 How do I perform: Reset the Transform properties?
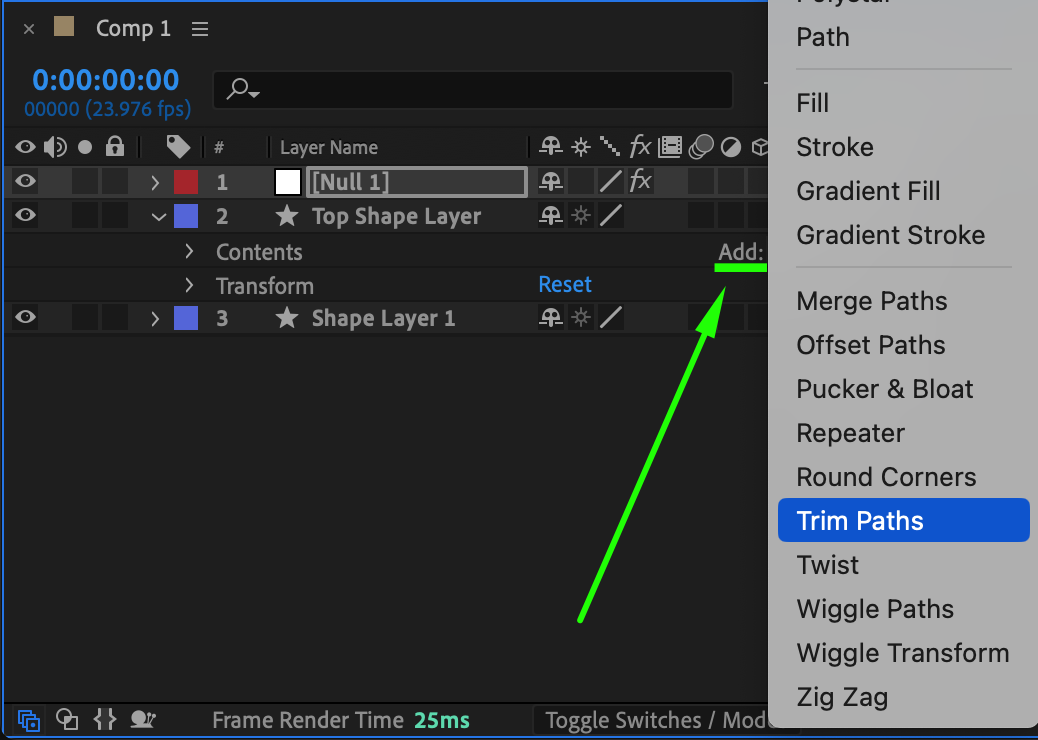565,284
